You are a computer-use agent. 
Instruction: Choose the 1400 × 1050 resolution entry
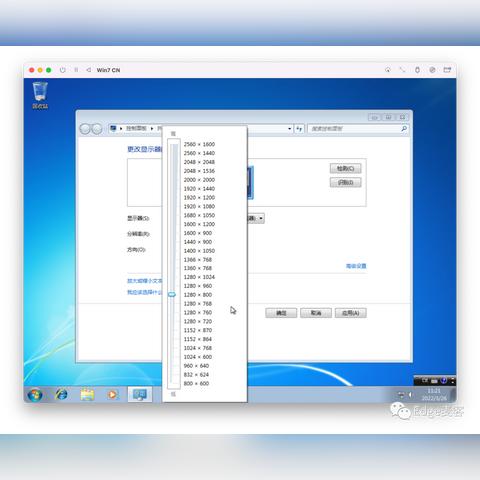pos(199,251)
